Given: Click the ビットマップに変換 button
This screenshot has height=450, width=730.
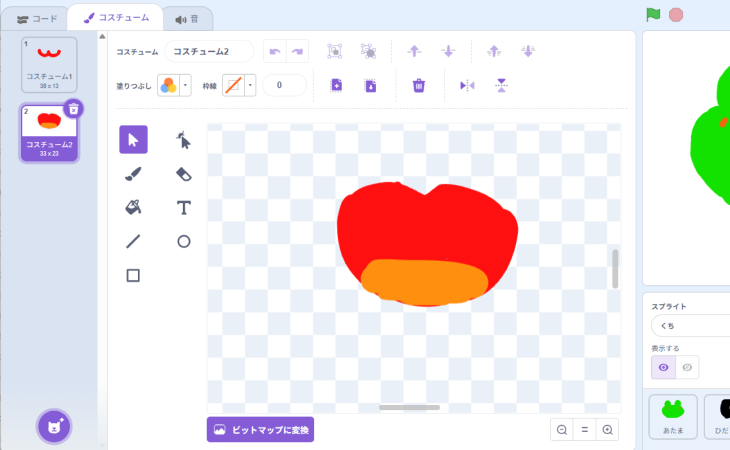Looking at the screenshot, I should pyautogui.click(x=260, y=430).
